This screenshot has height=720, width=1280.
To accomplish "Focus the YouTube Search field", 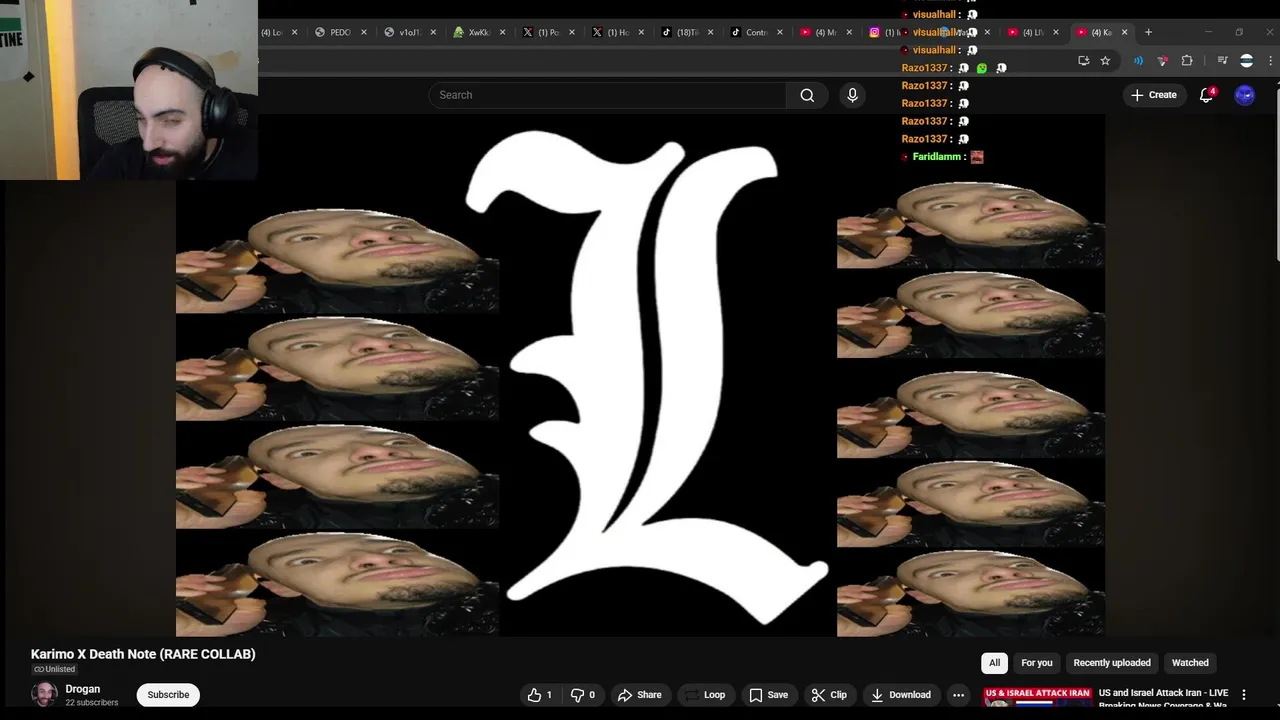I will click(x=608, y=95).
